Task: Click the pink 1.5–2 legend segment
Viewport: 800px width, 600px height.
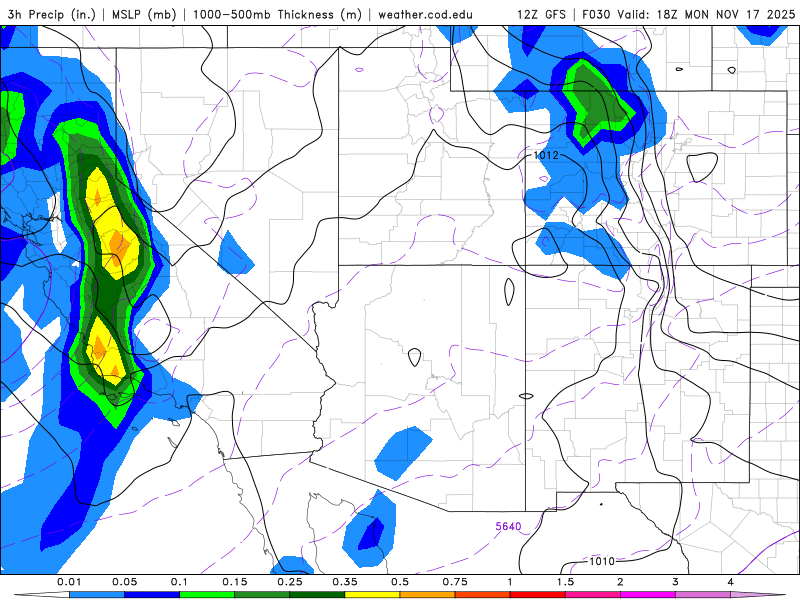Action: (593, 595)
